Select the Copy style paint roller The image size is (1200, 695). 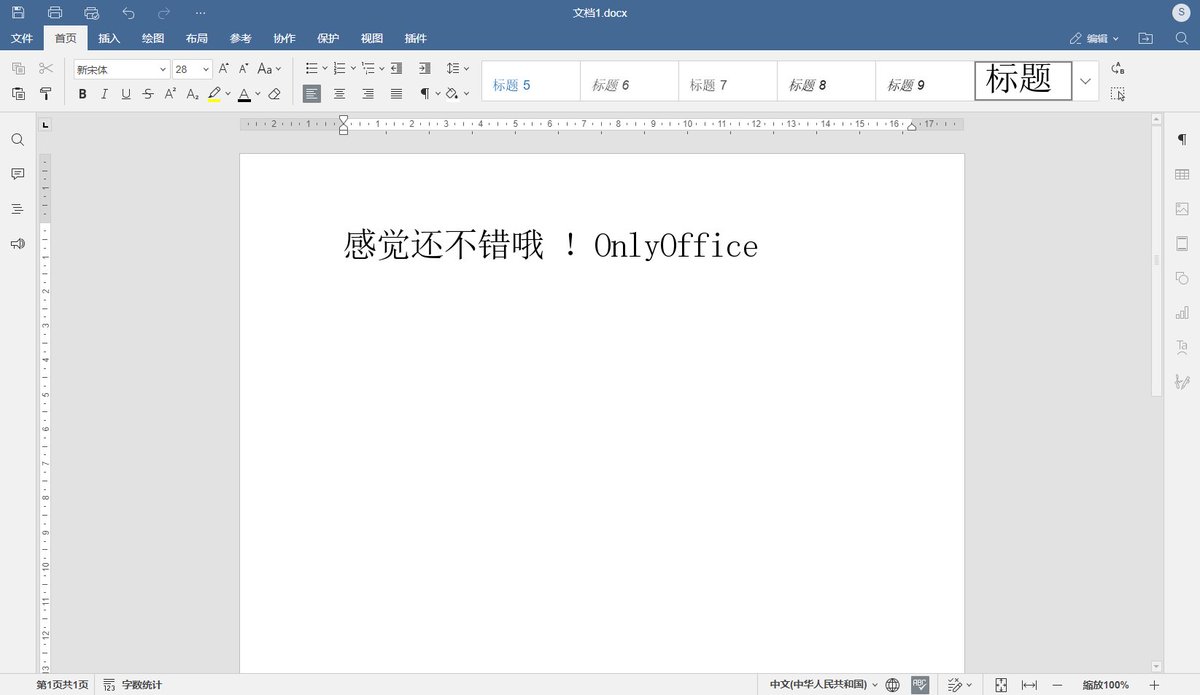coord(46,94)
